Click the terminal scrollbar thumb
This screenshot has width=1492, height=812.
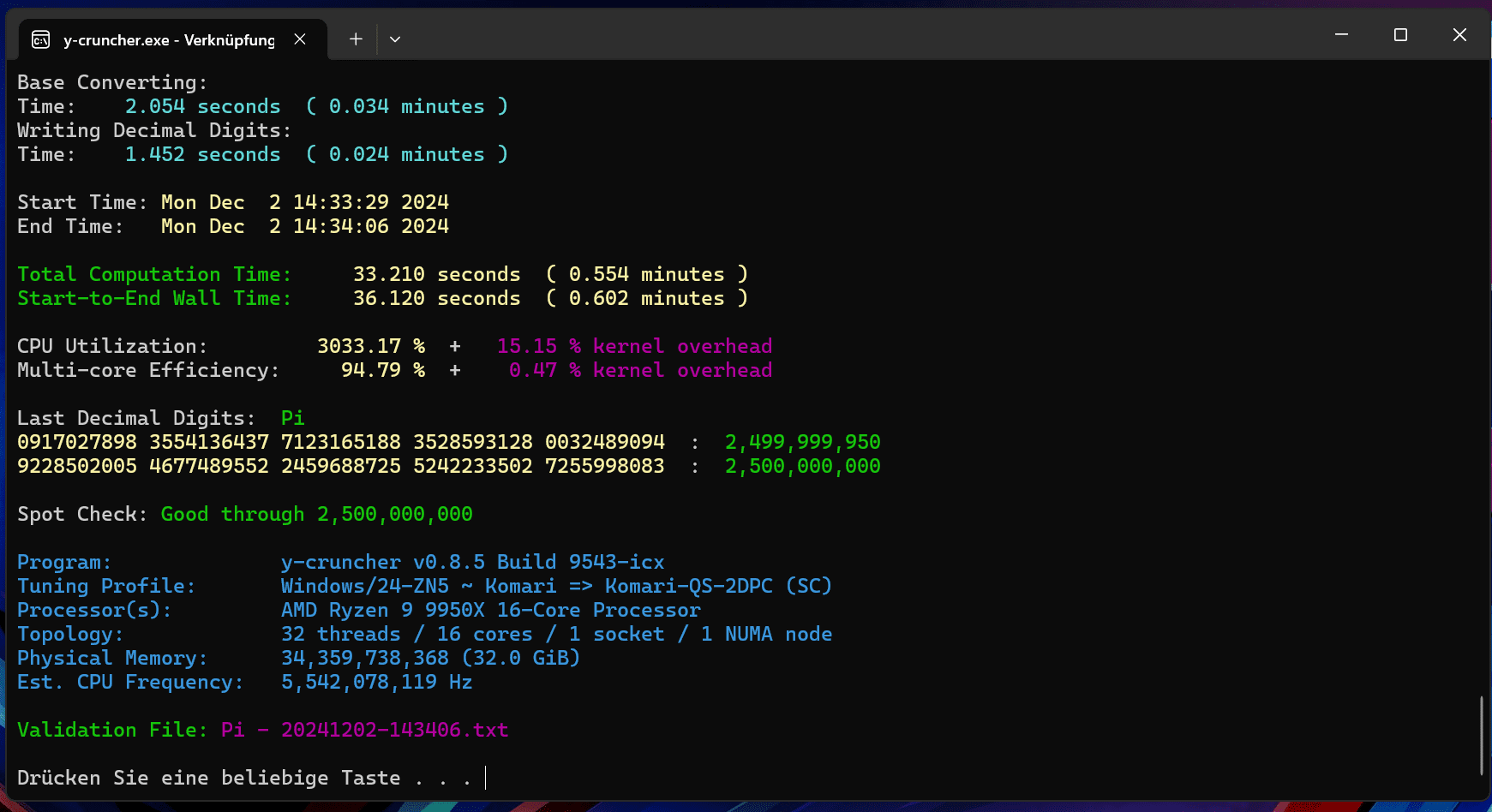[1482, 736]
